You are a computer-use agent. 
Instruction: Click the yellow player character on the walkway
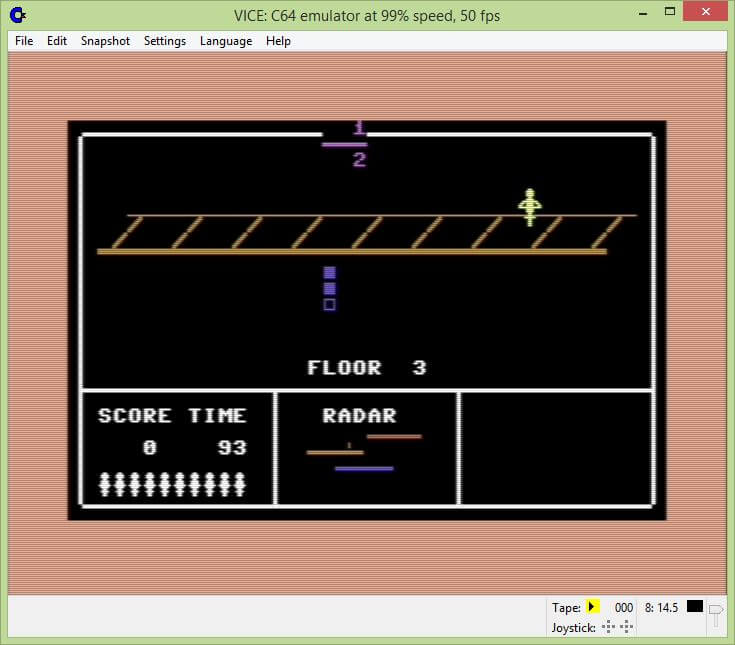click(x=530, y=207)
